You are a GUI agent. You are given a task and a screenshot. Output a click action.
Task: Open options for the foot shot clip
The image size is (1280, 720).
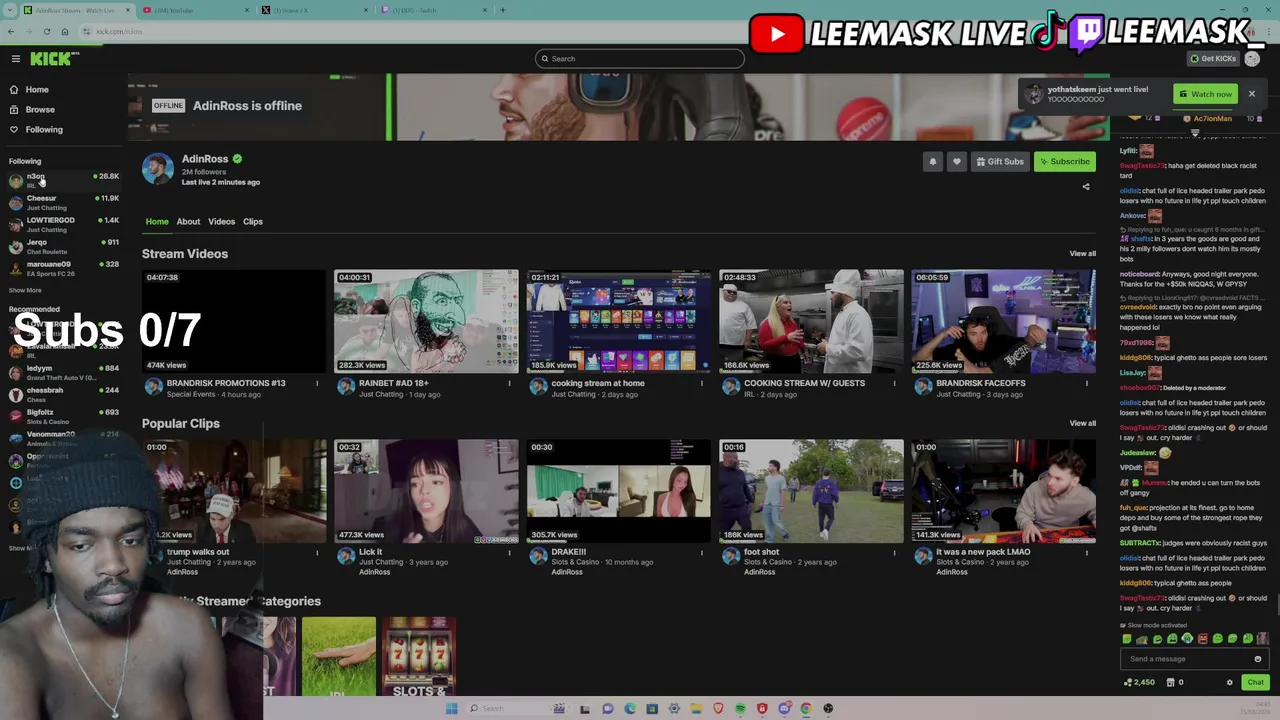click(895, 553)
